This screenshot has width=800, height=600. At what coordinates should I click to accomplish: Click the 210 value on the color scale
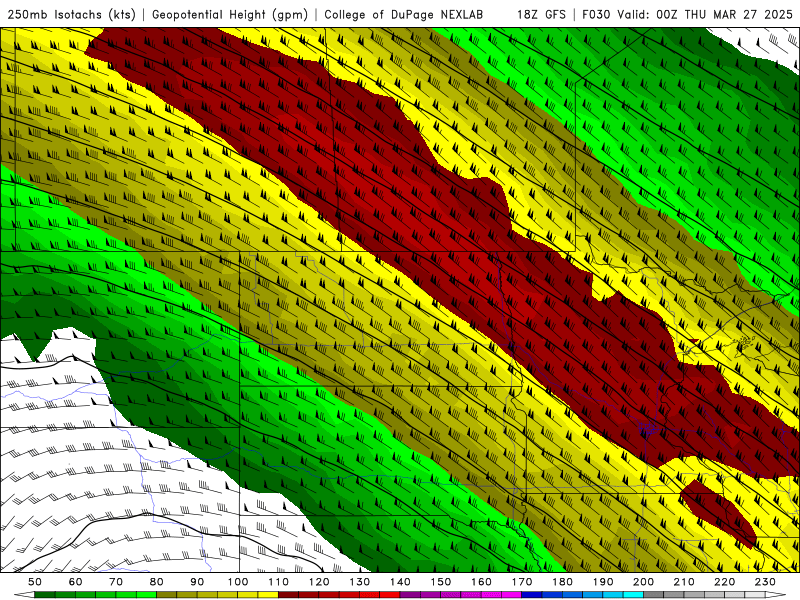click(684, 582)
